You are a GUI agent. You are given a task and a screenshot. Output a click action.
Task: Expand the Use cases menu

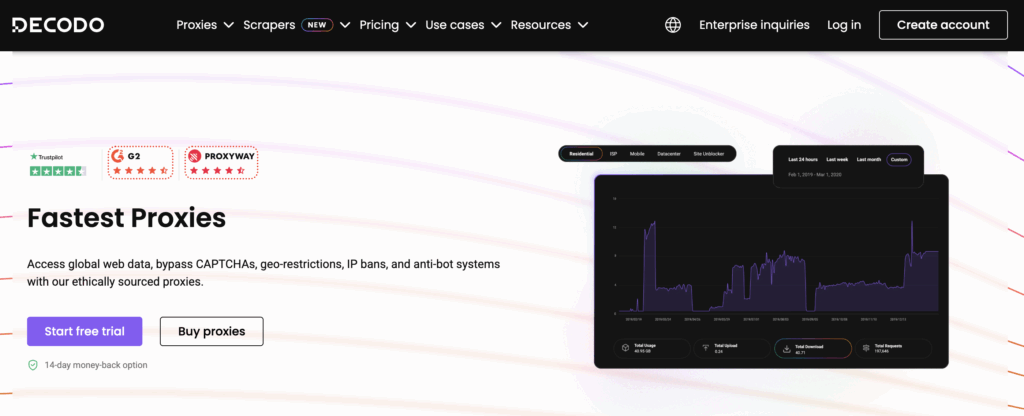tap(463, 25)
